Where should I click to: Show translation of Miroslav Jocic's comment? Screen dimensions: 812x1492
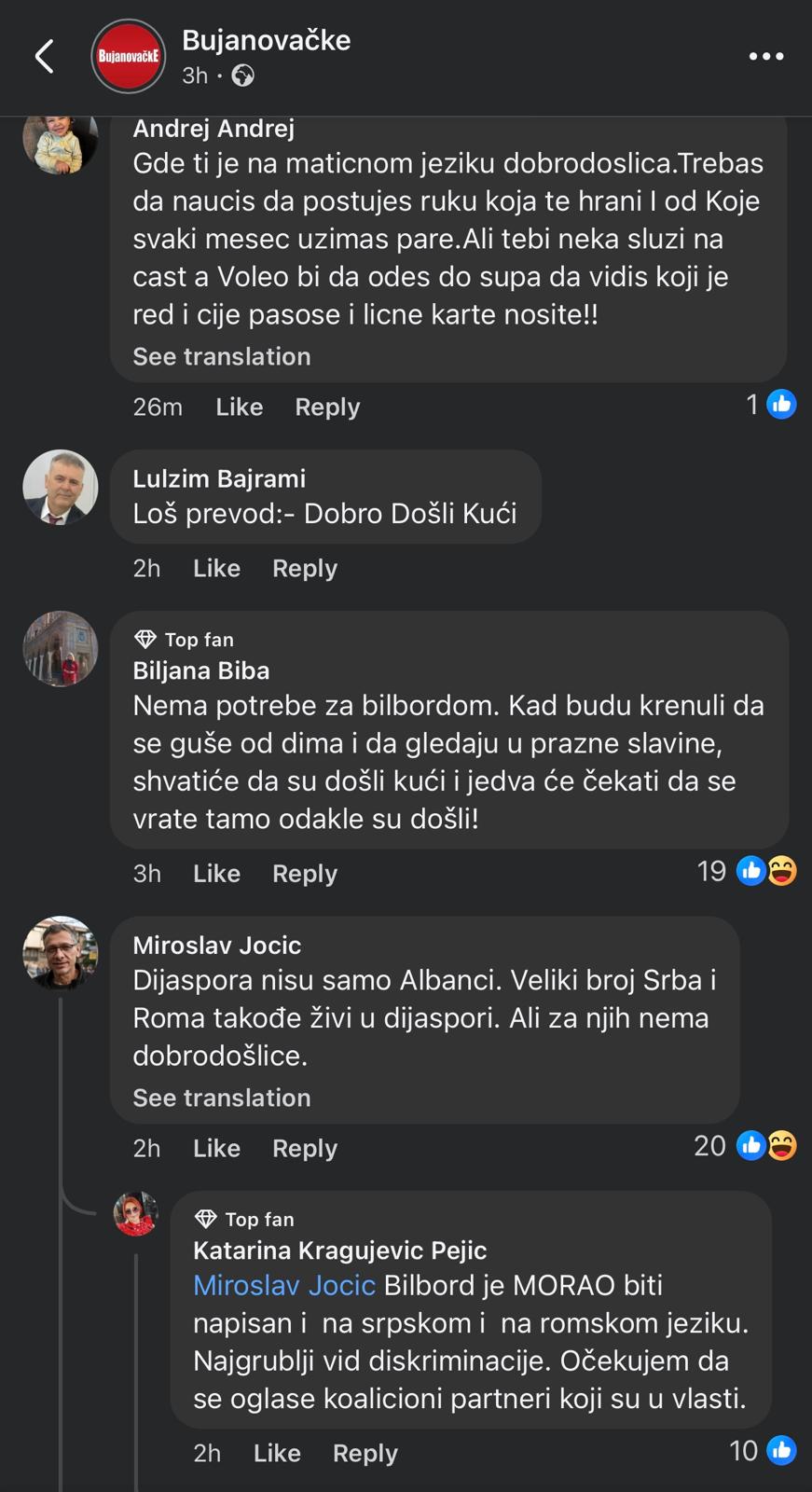pos(221,1098)
